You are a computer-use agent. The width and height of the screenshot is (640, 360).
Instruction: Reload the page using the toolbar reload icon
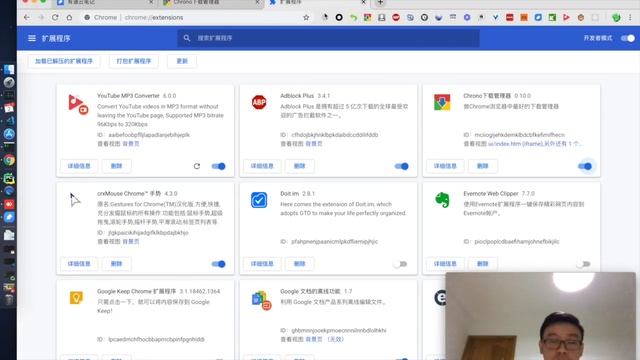click(55, 18)
